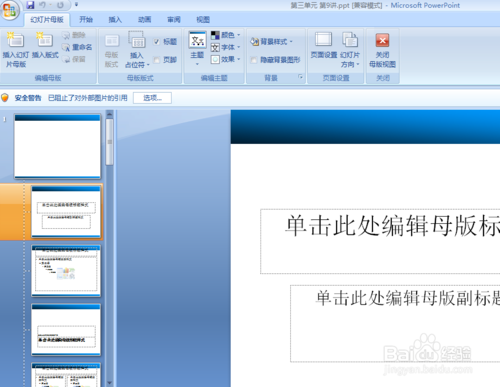
Task: Select slide master thumbnail number 1
Action: [57, 146]
